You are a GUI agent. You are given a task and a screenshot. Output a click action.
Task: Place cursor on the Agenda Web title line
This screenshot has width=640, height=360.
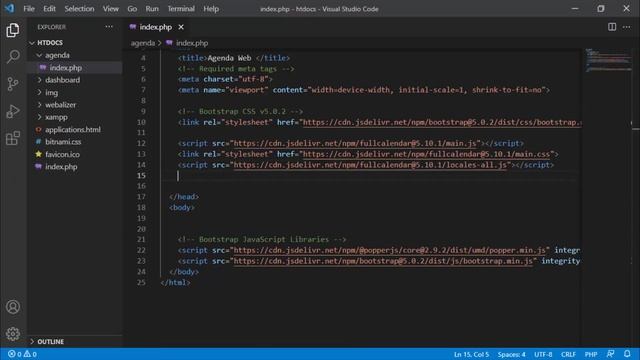(233, 58)
